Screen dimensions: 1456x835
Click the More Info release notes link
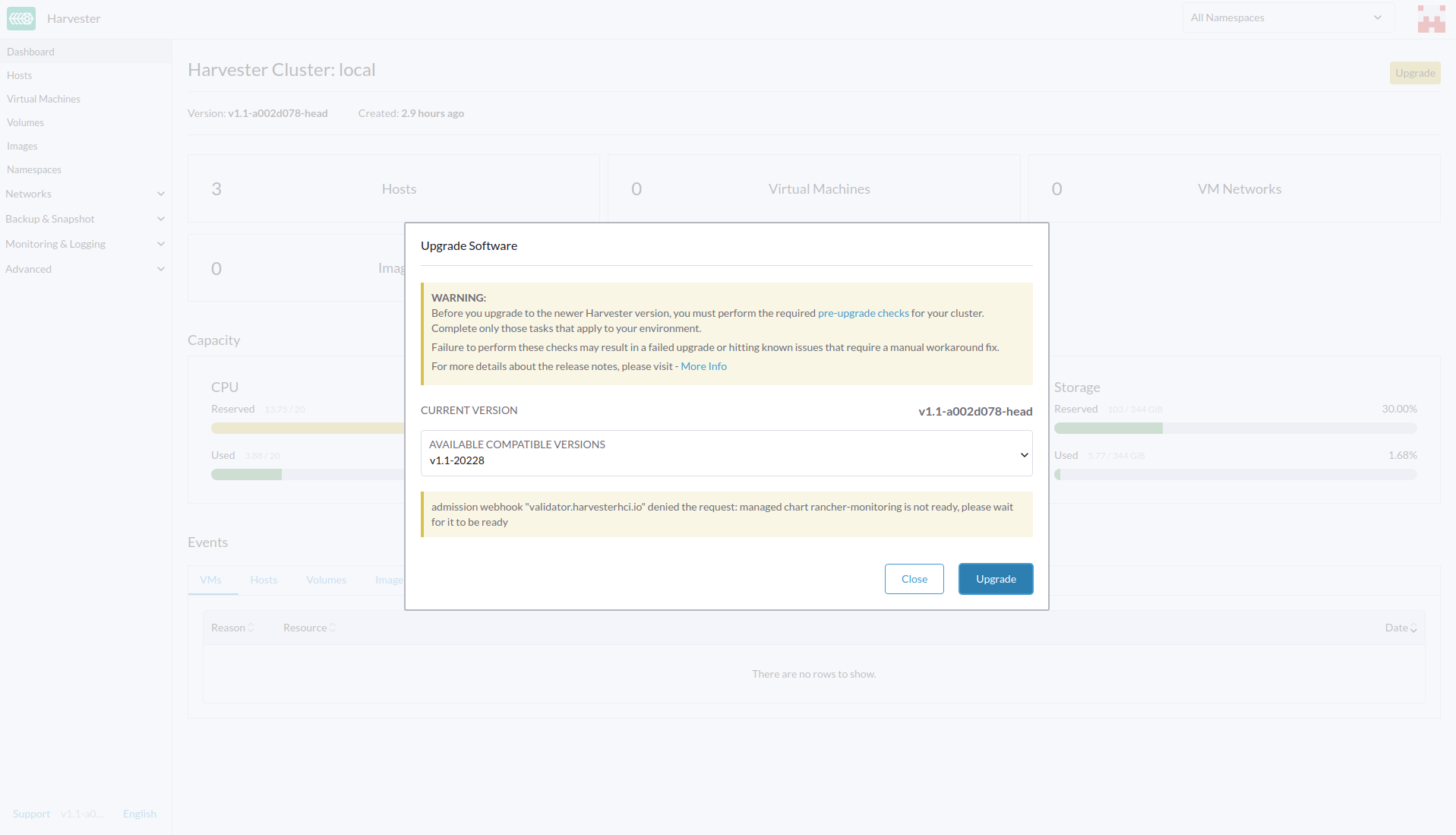point(703,366)
